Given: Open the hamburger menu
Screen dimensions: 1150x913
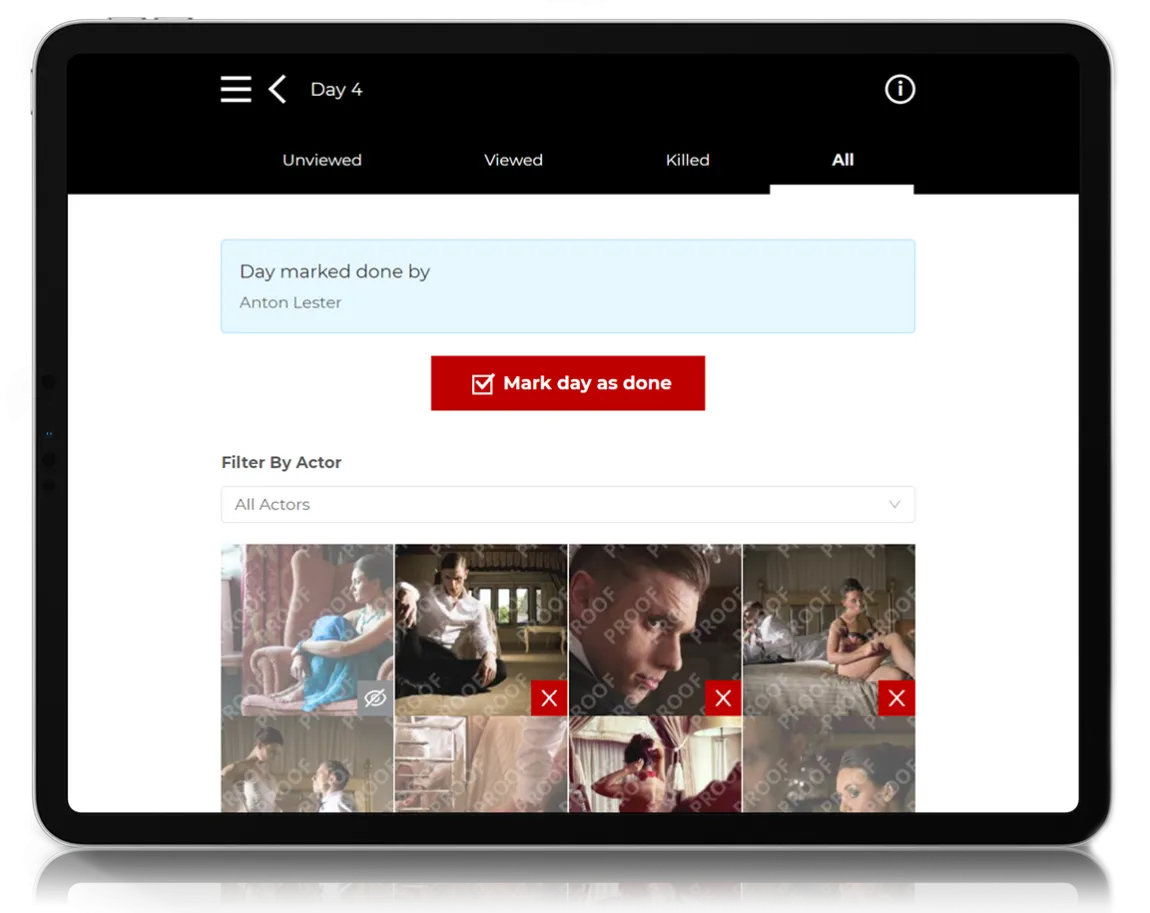Looking at the screenshot, I should 236,89.
